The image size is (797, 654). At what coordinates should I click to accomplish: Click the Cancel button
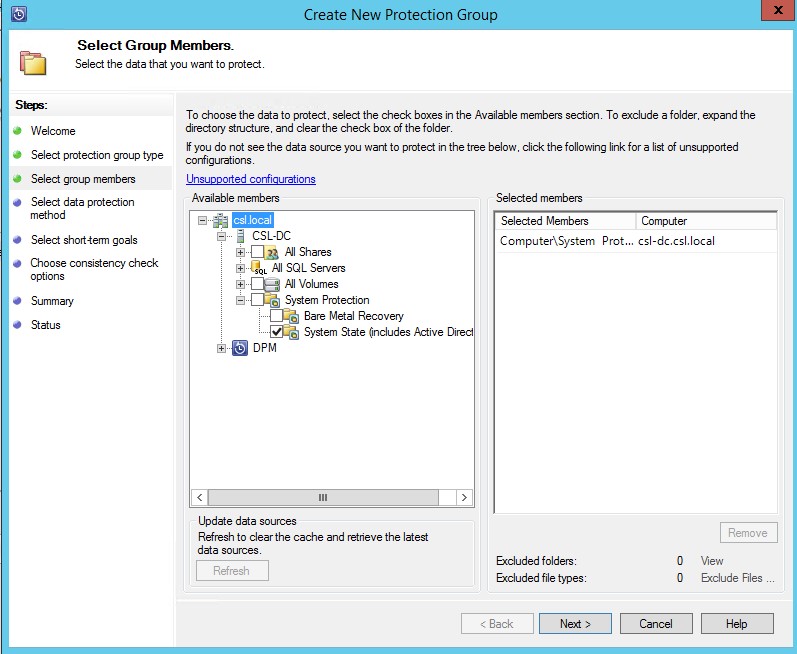(x=656, y=624)
